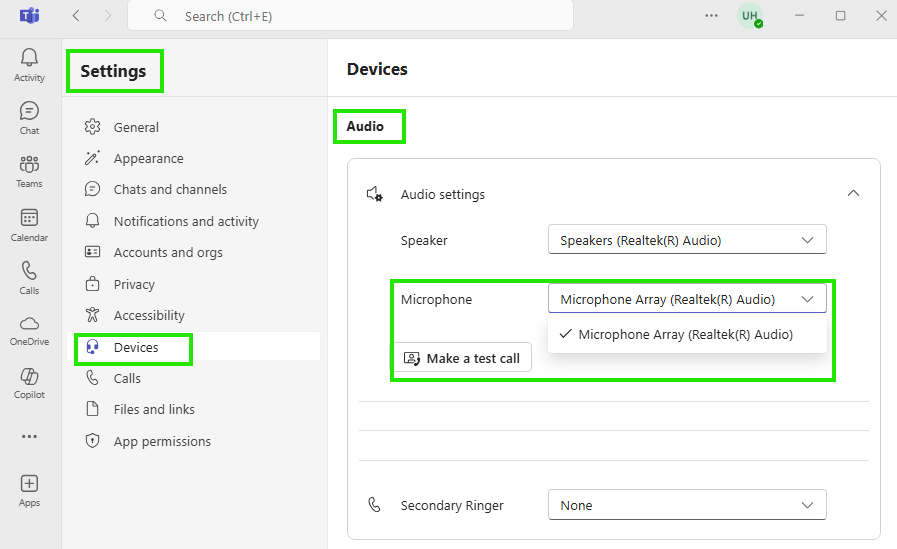Click the Secondary Ringer label

[x=452, y=506]
